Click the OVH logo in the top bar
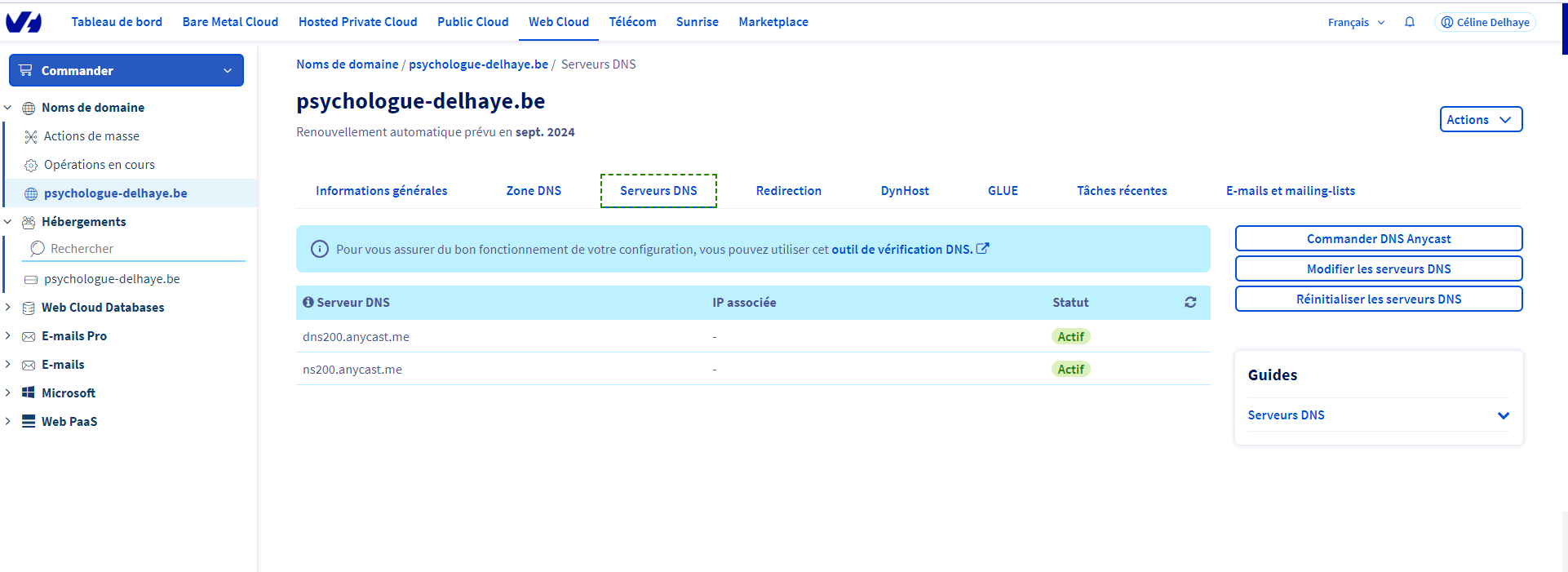1568x572 pixels. click(x=24, y=22)
